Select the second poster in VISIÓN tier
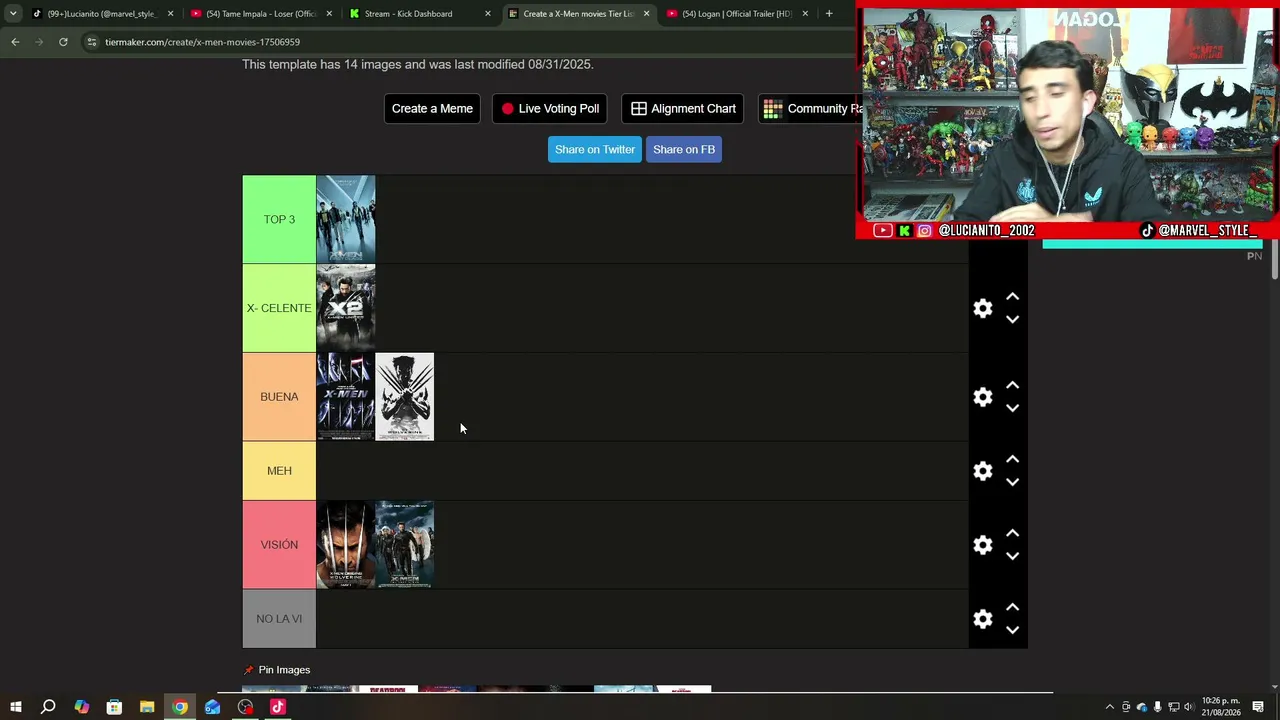 pos(405,545)
